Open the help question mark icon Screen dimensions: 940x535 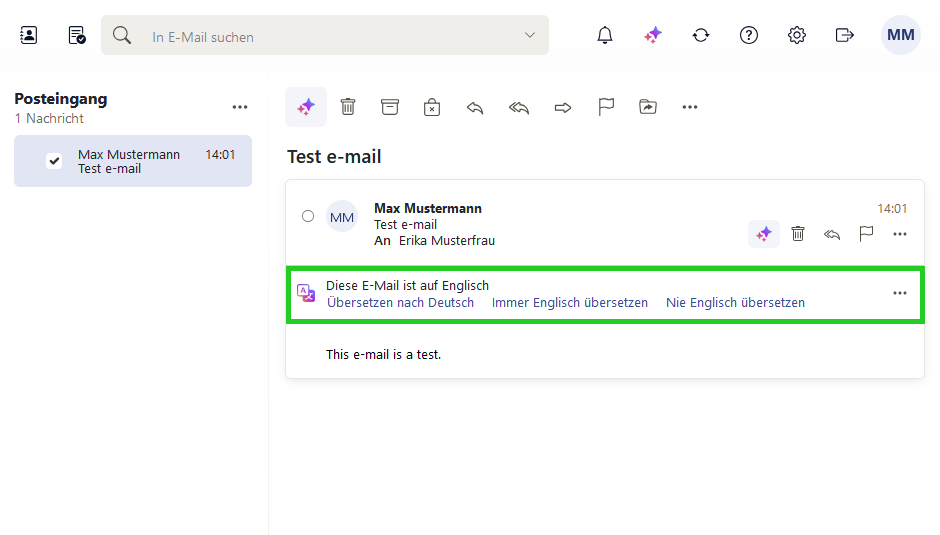(749, 35)
